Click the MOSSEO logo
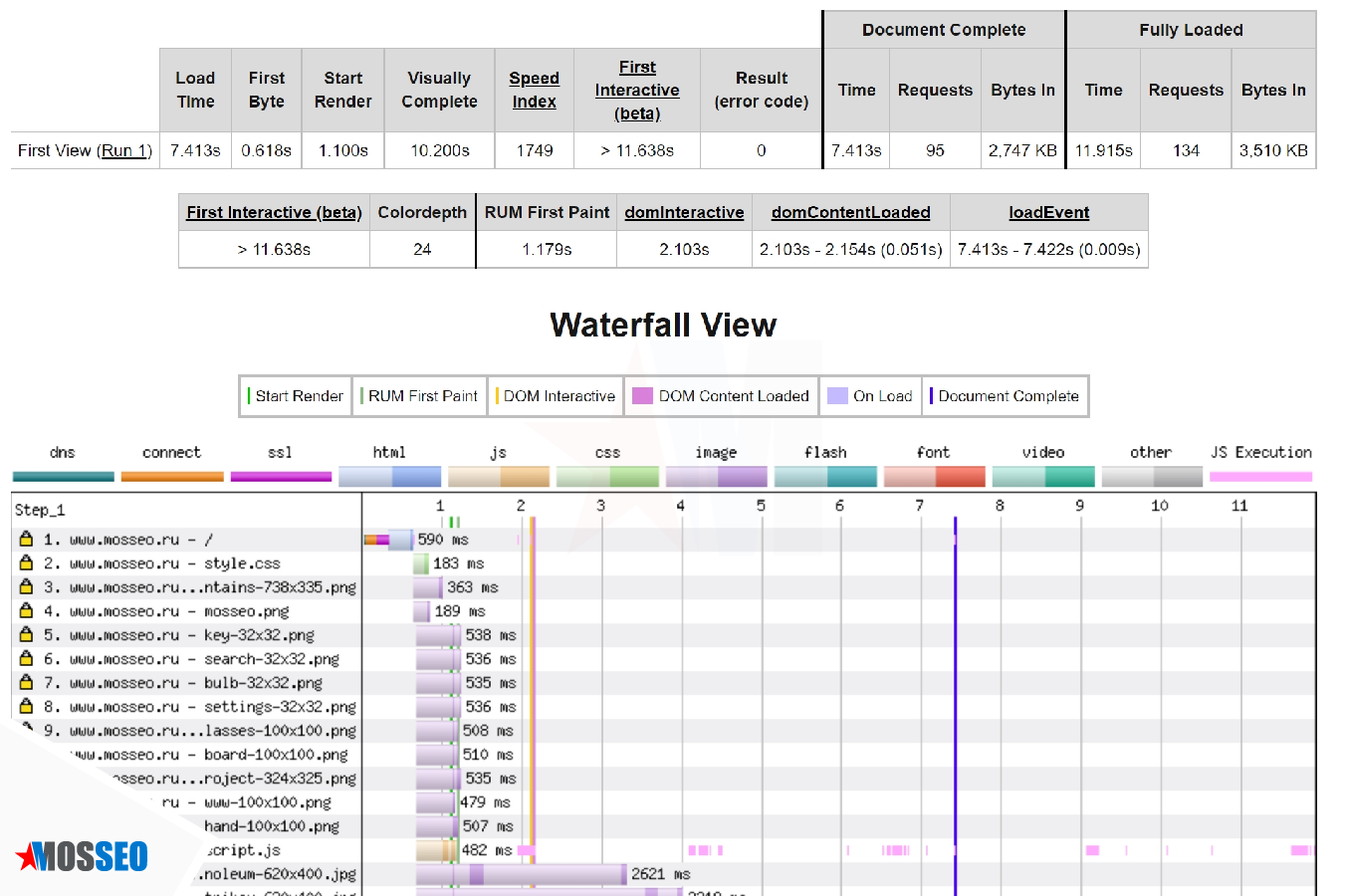Image resolution: width=1346 pixels, height=896 pixels. 82,856
